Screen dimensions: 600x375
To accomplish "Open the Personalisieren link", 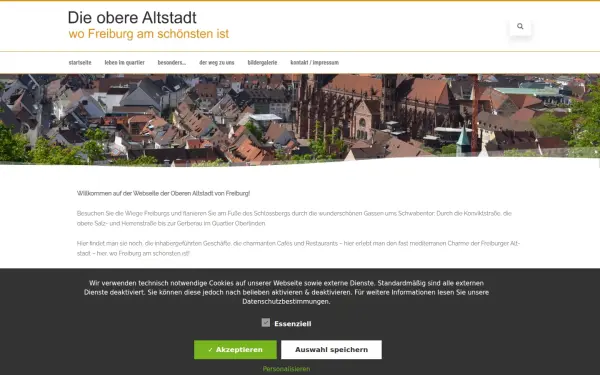I will tap(286, 369).
